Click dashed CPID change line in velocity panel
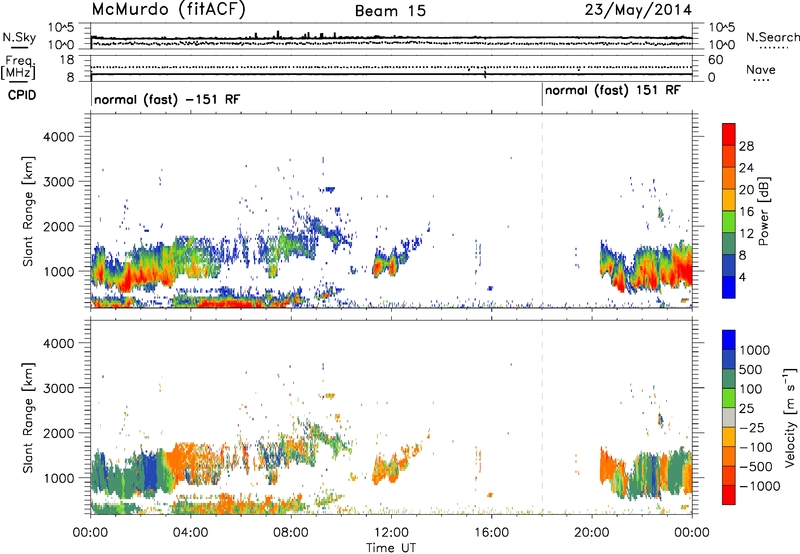The width and height of the screenshot is (800, 554). click(542, 417)
